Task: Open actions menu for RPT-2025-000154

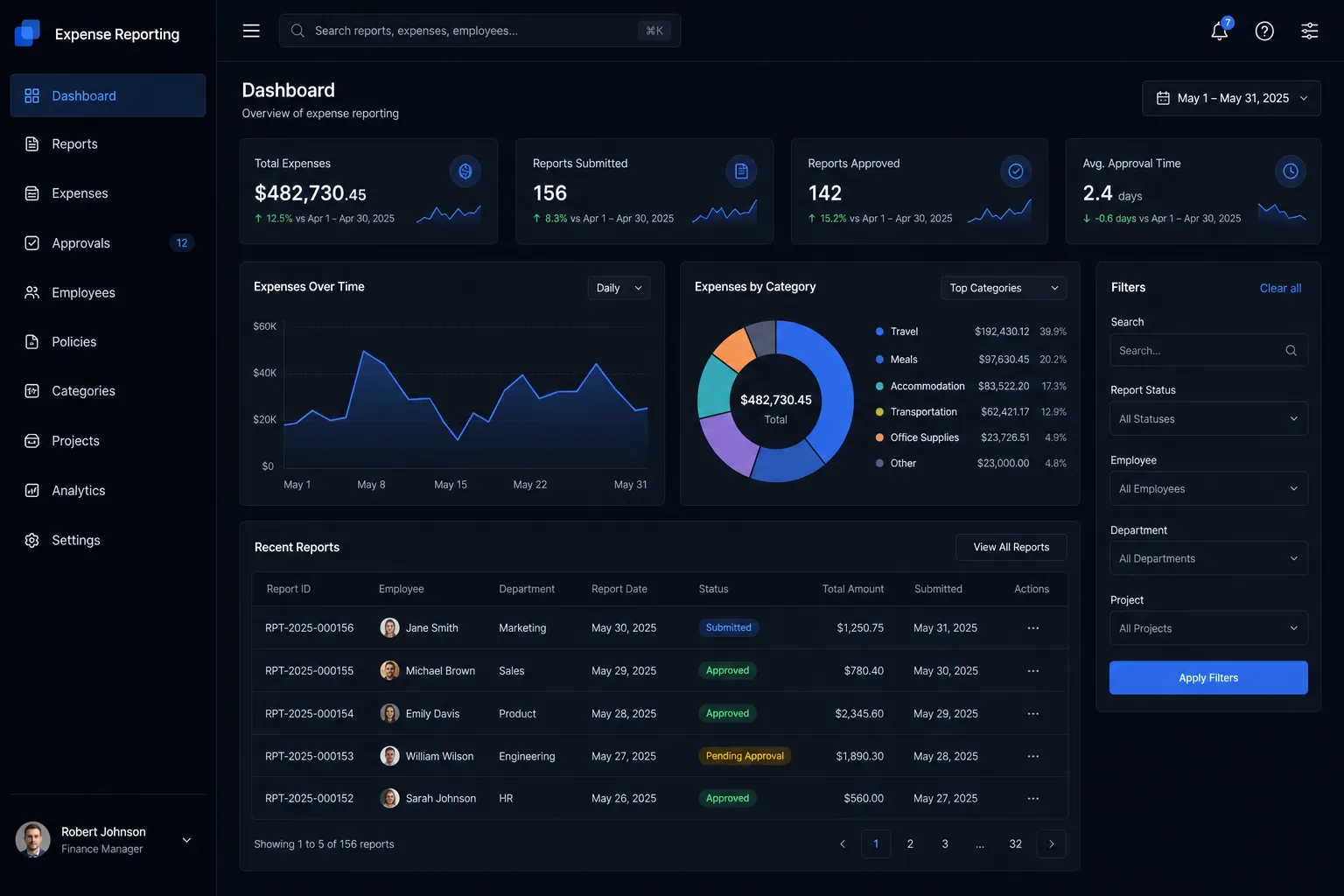Action: (1033, 714)
